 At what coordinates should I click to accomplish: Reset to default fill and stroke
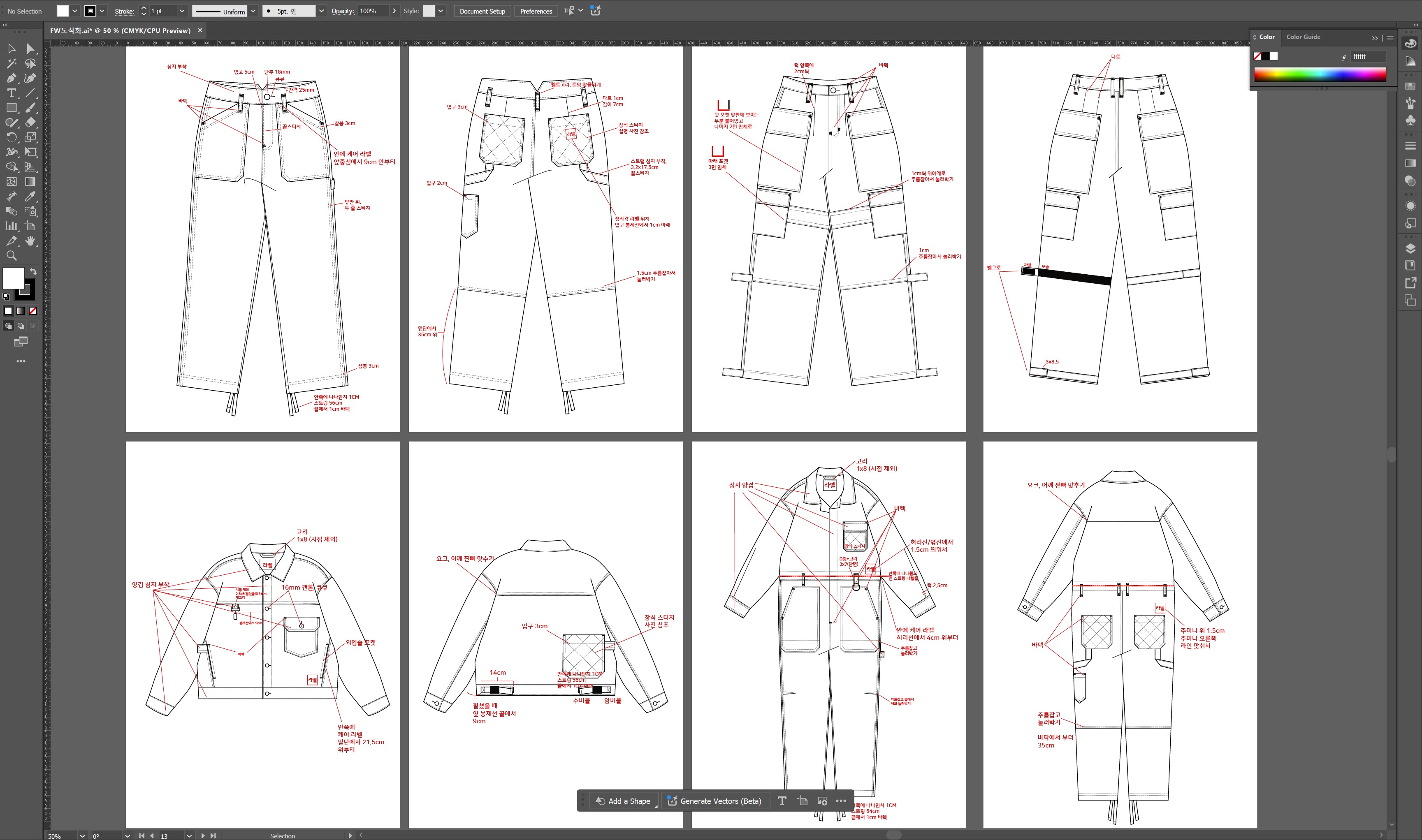6,296
